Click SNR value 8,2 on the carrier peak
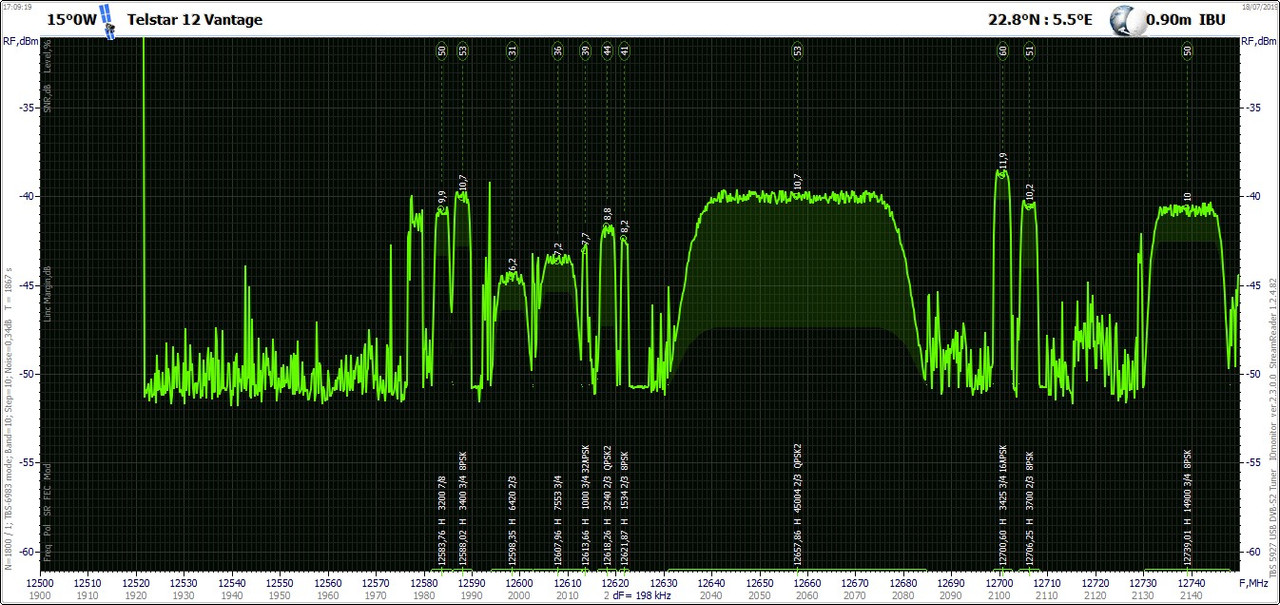 coord(625,228)
